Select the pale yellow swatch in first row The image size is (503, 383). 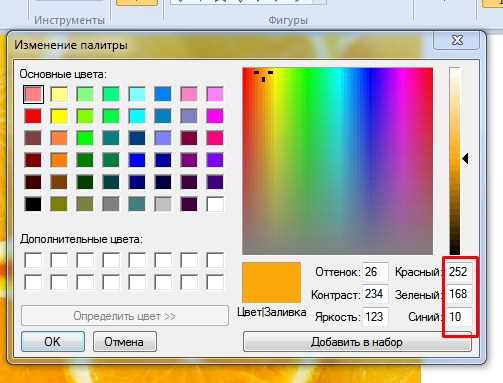(x=59, y=94)
